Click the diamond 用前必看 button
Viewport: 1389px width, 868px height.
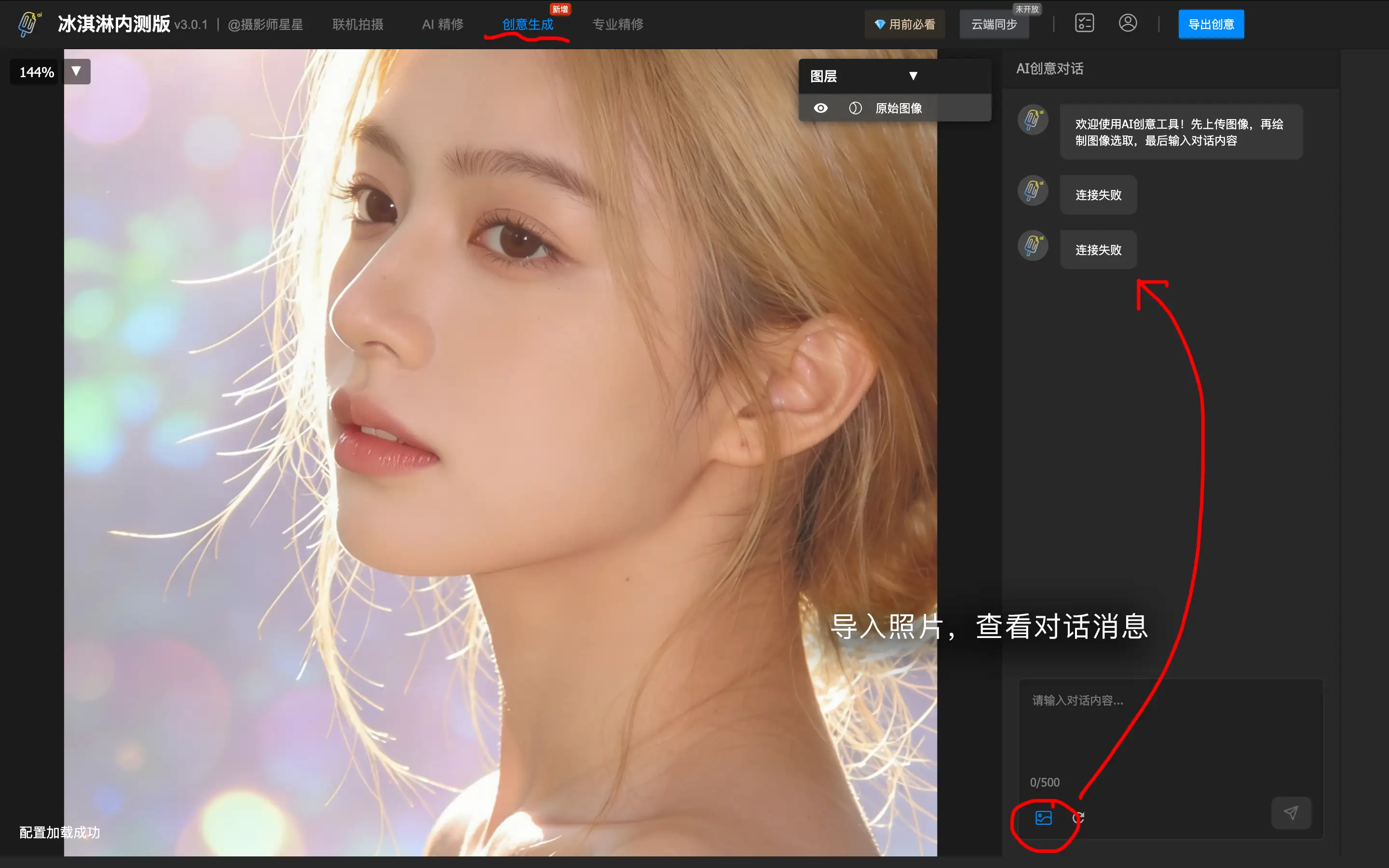[x=905, y=24]
